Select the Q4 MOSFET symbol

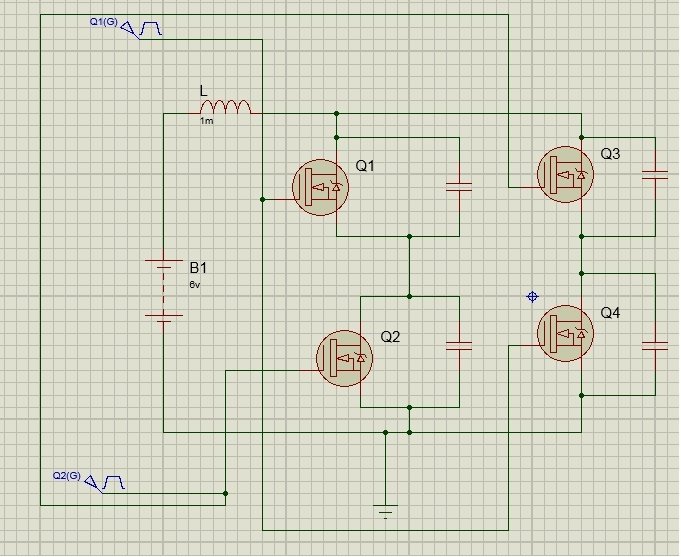[x=565, y=334]
